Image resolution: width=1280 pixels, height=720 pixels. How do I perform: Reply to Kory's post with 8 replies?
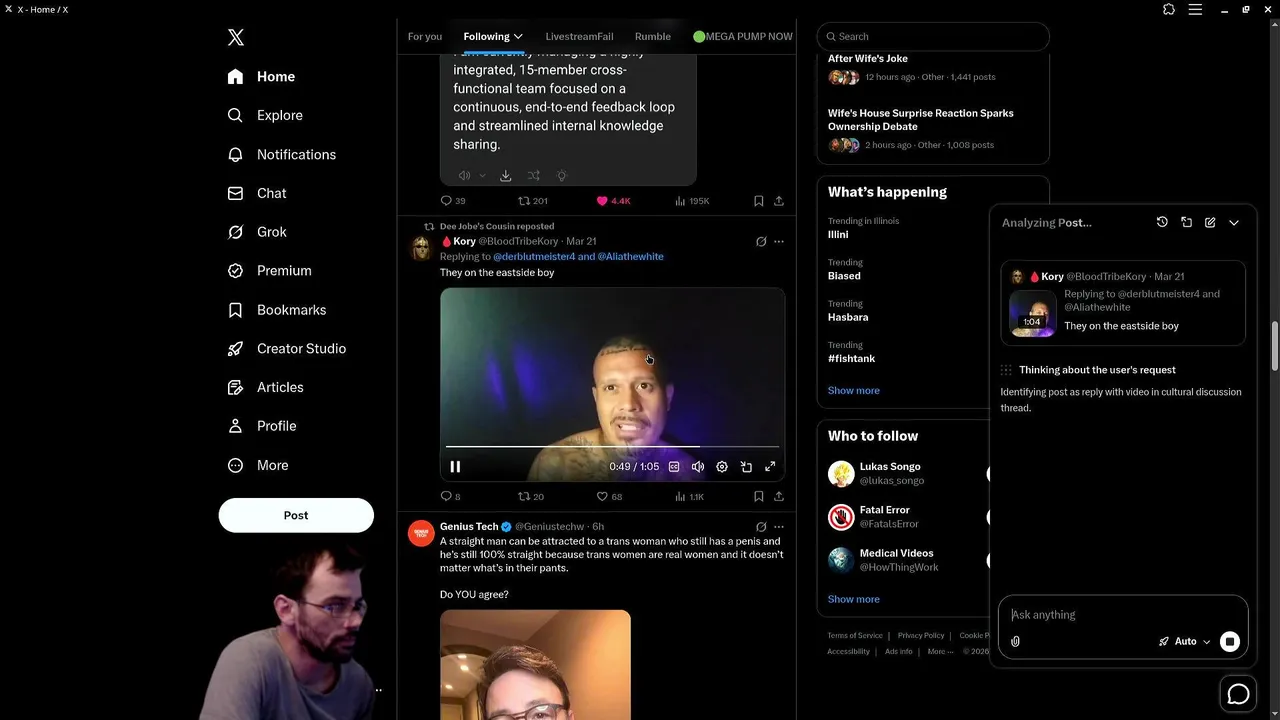coord(450,496)
